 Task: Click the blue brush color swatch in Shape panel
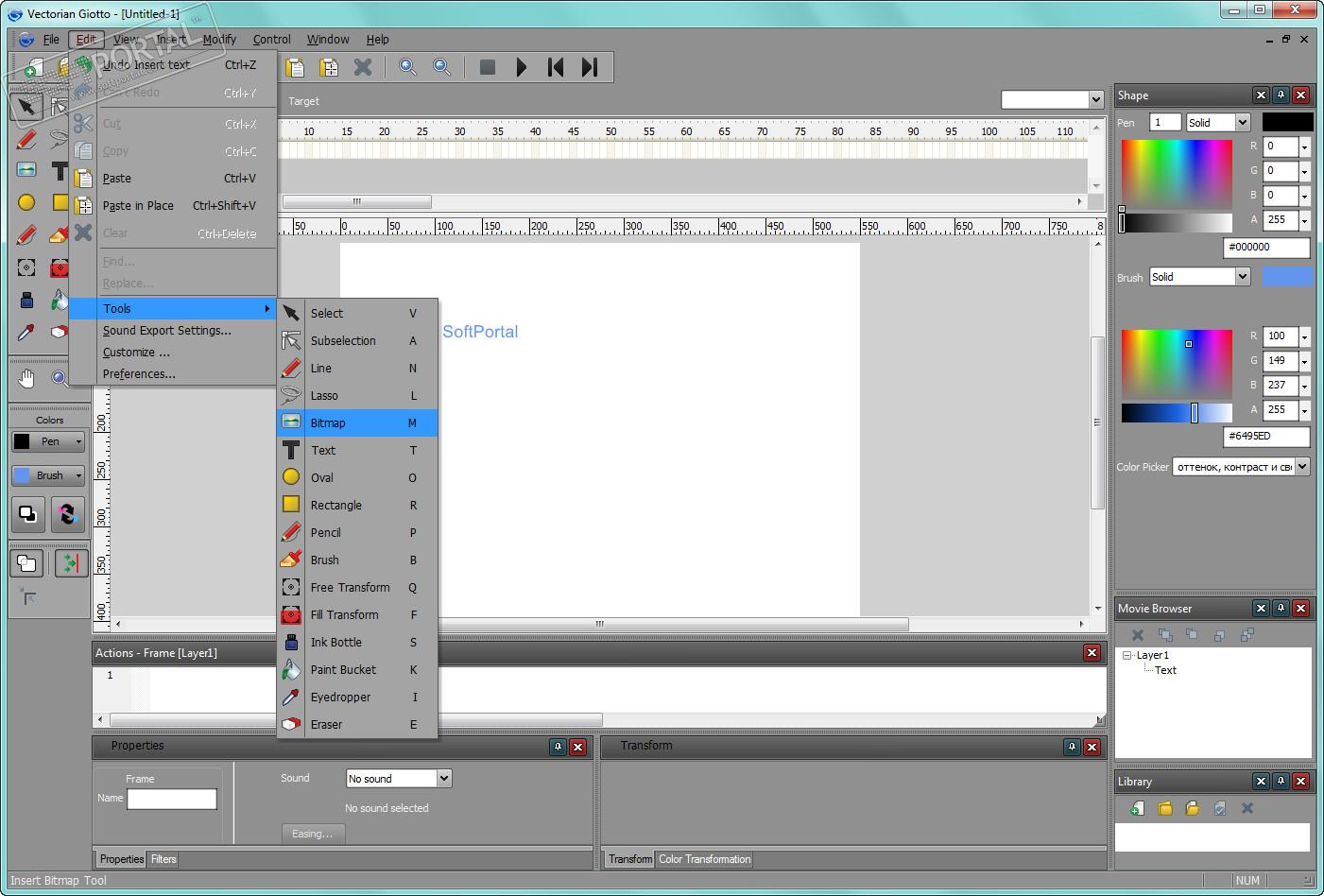1287,276
